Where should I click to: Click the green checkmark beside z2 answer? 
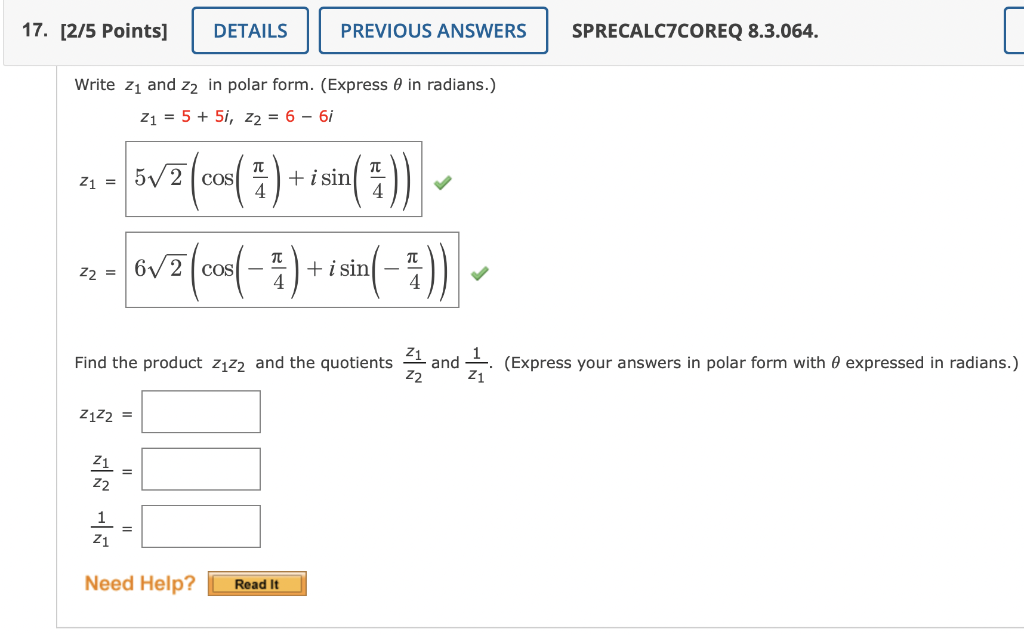pyautogui.click(x=479, y=272)
